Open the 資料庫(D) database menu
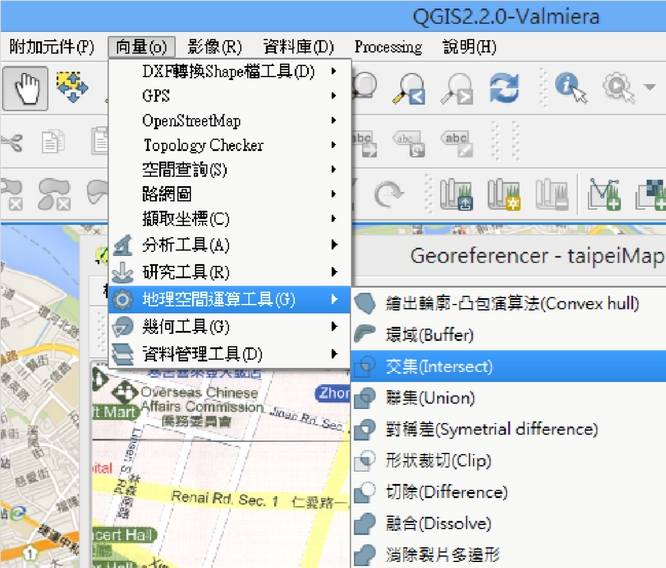 [298, 47]
